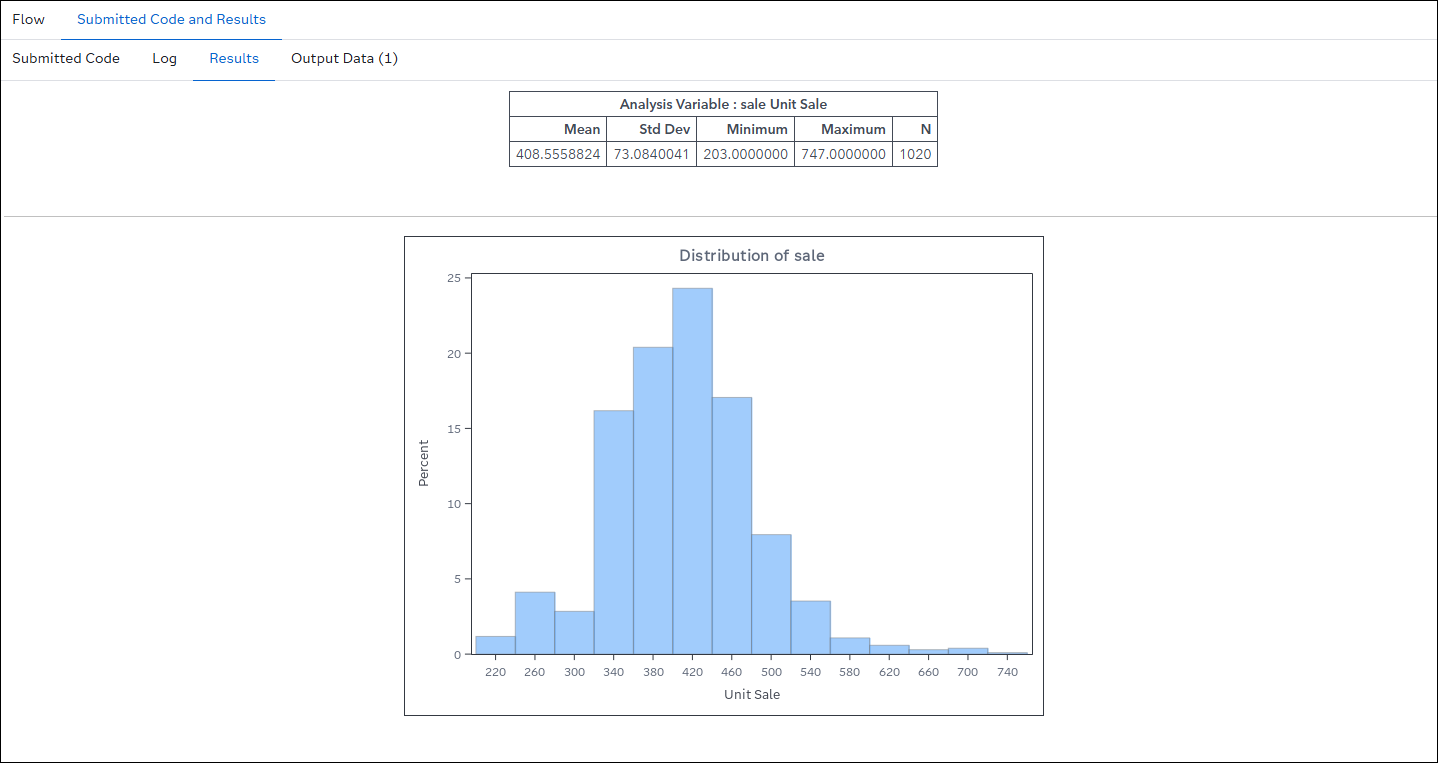The height and width of the screenshot is (763, 1438).
Task: Select the Submitted Code and Results tab
Action: coord(171,19)
